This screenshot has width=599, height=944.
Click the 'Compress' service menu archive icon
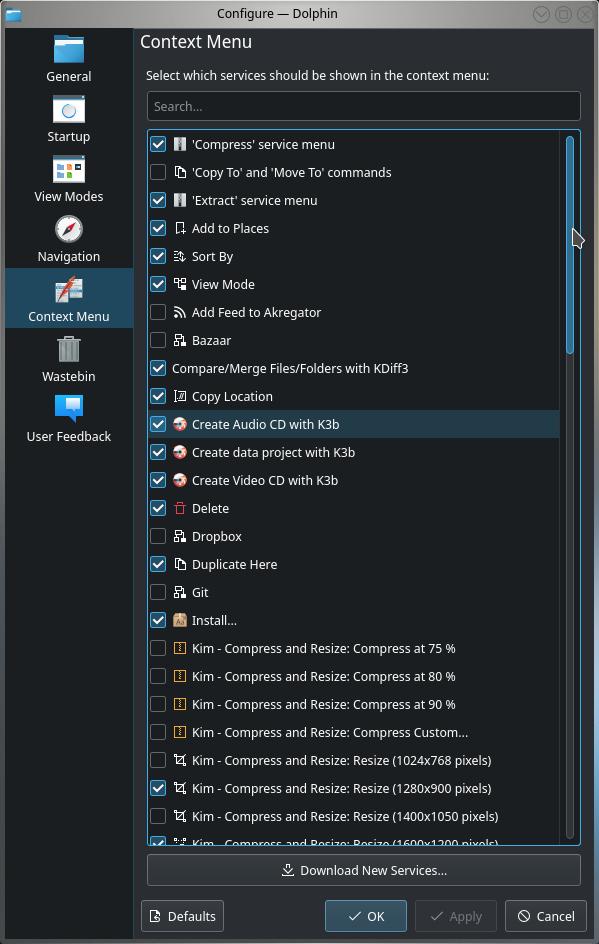tap(179, 144)
